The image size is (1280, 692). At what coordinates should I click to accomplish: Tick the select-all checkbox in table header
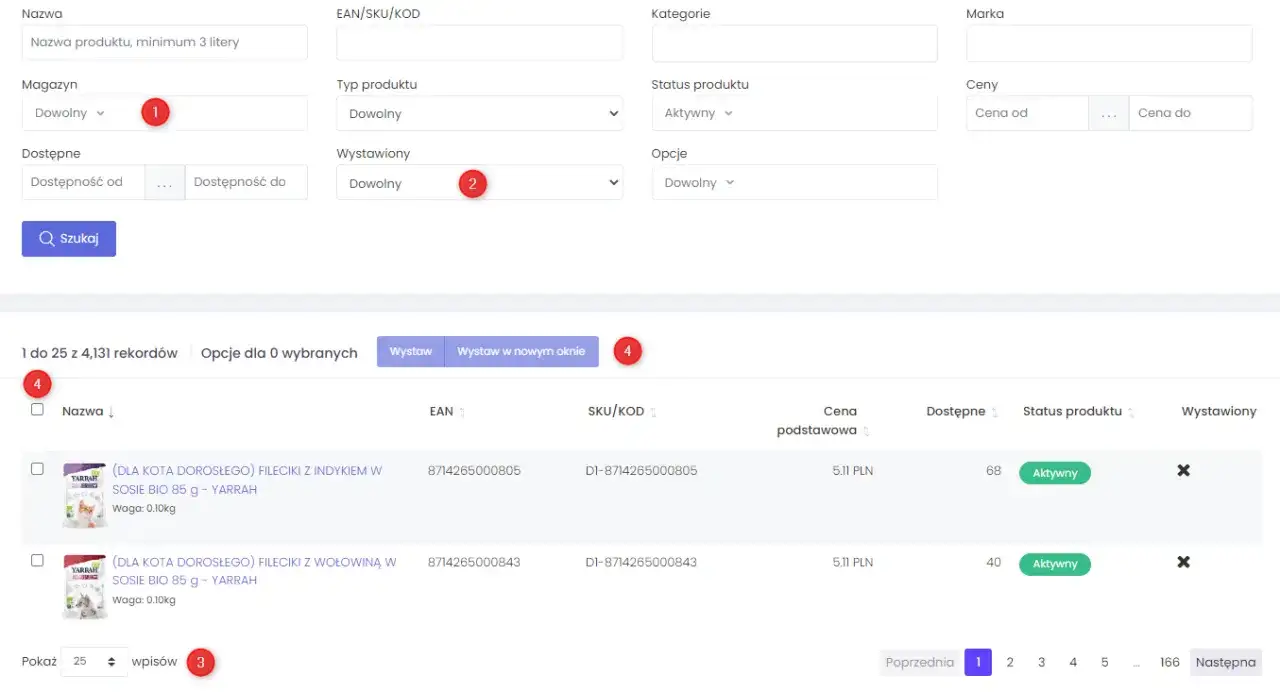(37, 409)
